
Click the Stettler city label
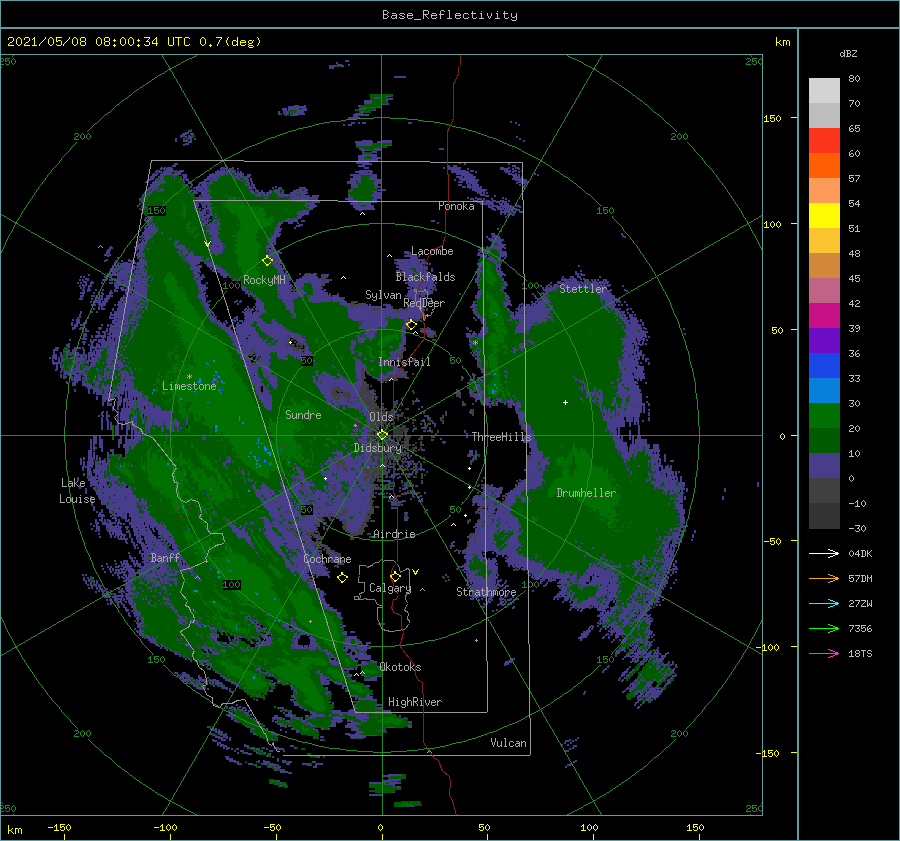tap(583, 289)
